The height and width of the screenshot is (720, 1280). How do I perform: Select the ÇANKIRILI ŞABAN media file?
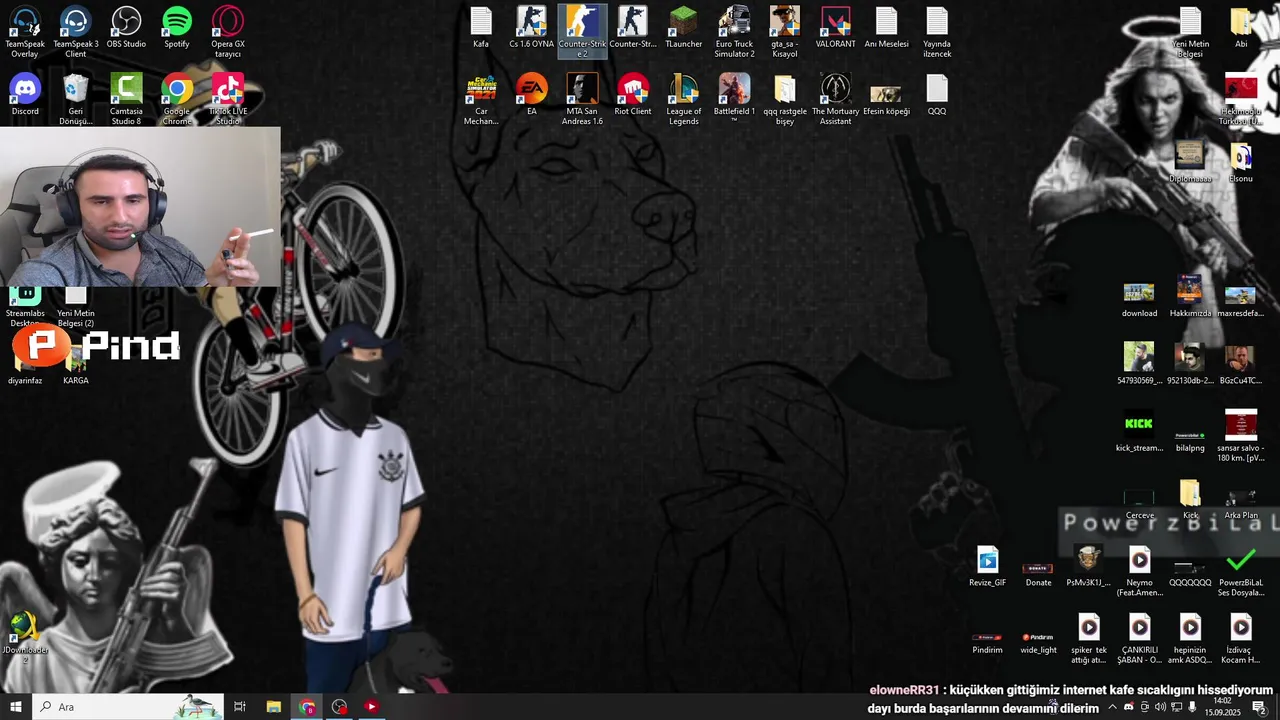(x=1139, y=638)
